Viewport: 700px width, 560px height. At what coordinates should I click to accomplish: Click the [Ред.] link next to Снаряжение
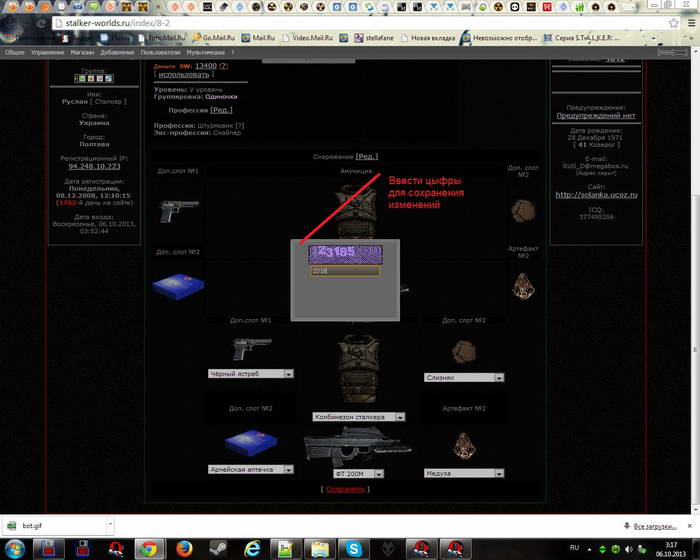(x=367, y=156)
